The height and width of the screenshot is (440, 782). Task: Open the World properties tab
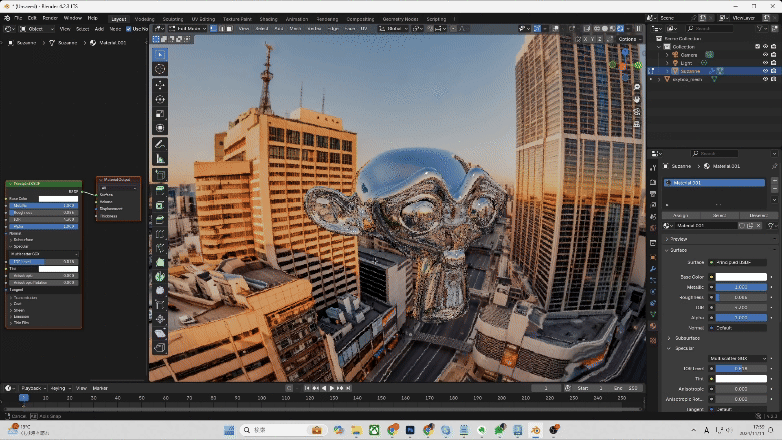(653, 228)
